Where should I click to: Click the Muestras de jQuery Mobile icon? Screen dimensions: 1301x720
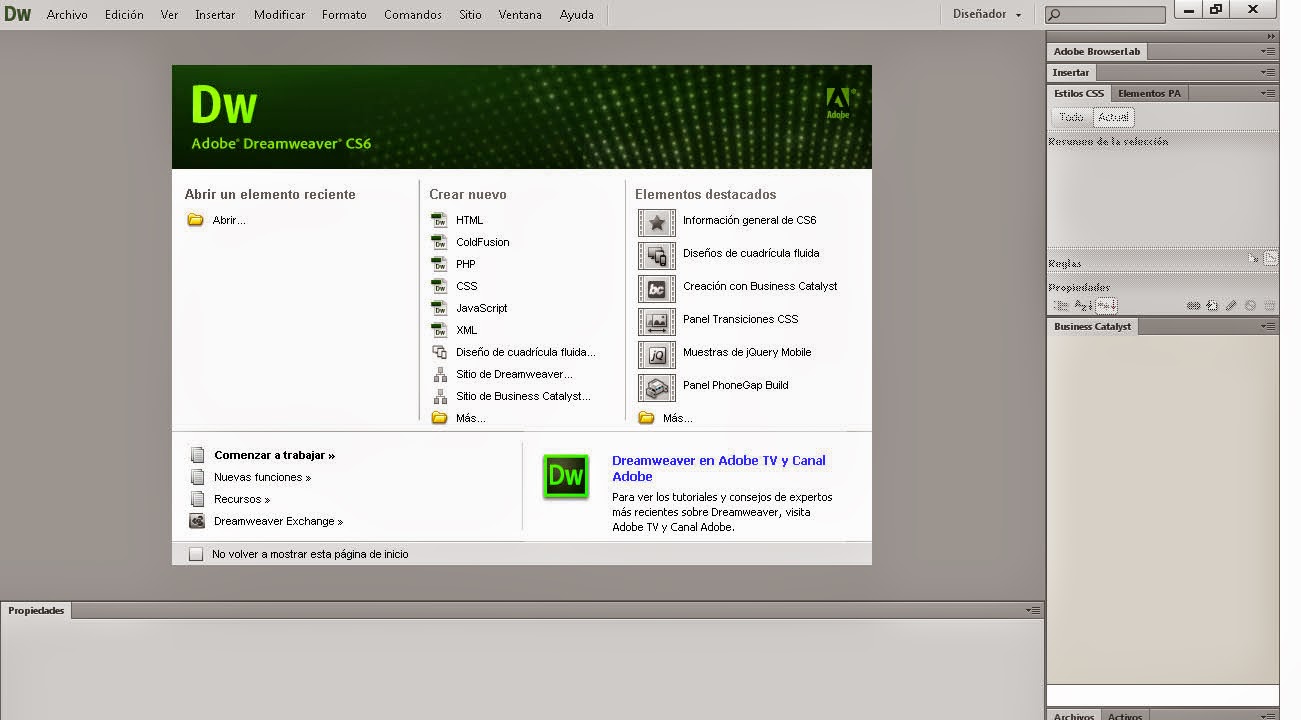pyautogui.click(x=657, y=353)
